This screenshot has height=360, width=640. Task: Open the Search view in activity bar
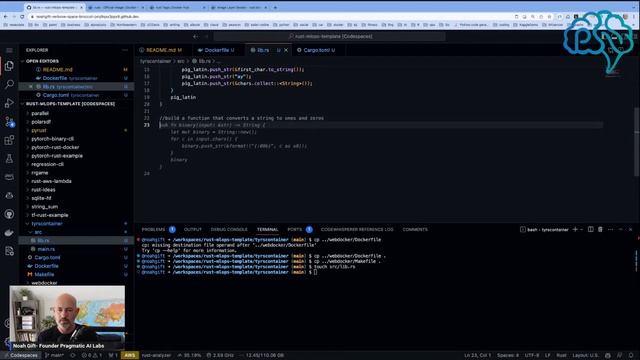point(9,84)
